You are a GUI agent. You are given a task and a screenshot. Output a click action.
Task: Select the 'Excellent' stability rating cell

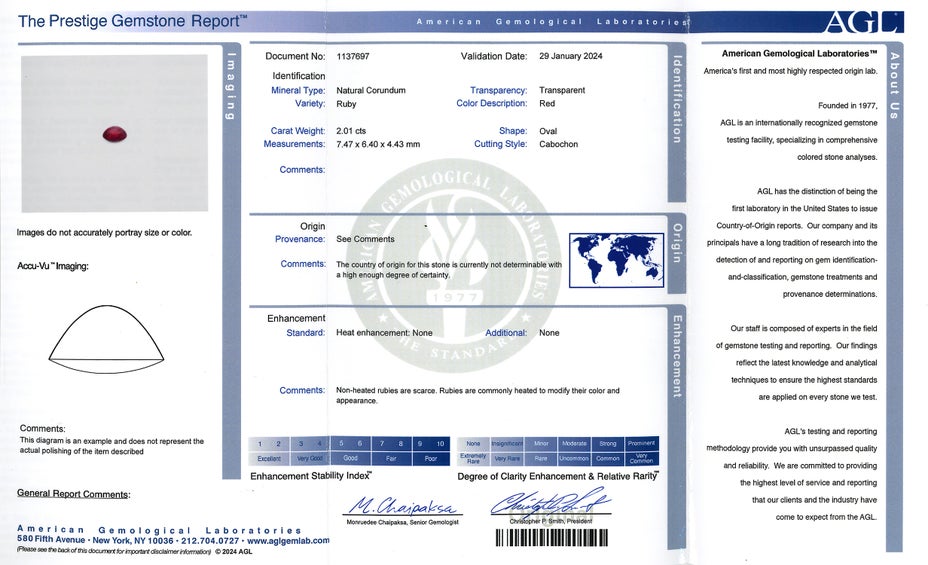point(269,459)
